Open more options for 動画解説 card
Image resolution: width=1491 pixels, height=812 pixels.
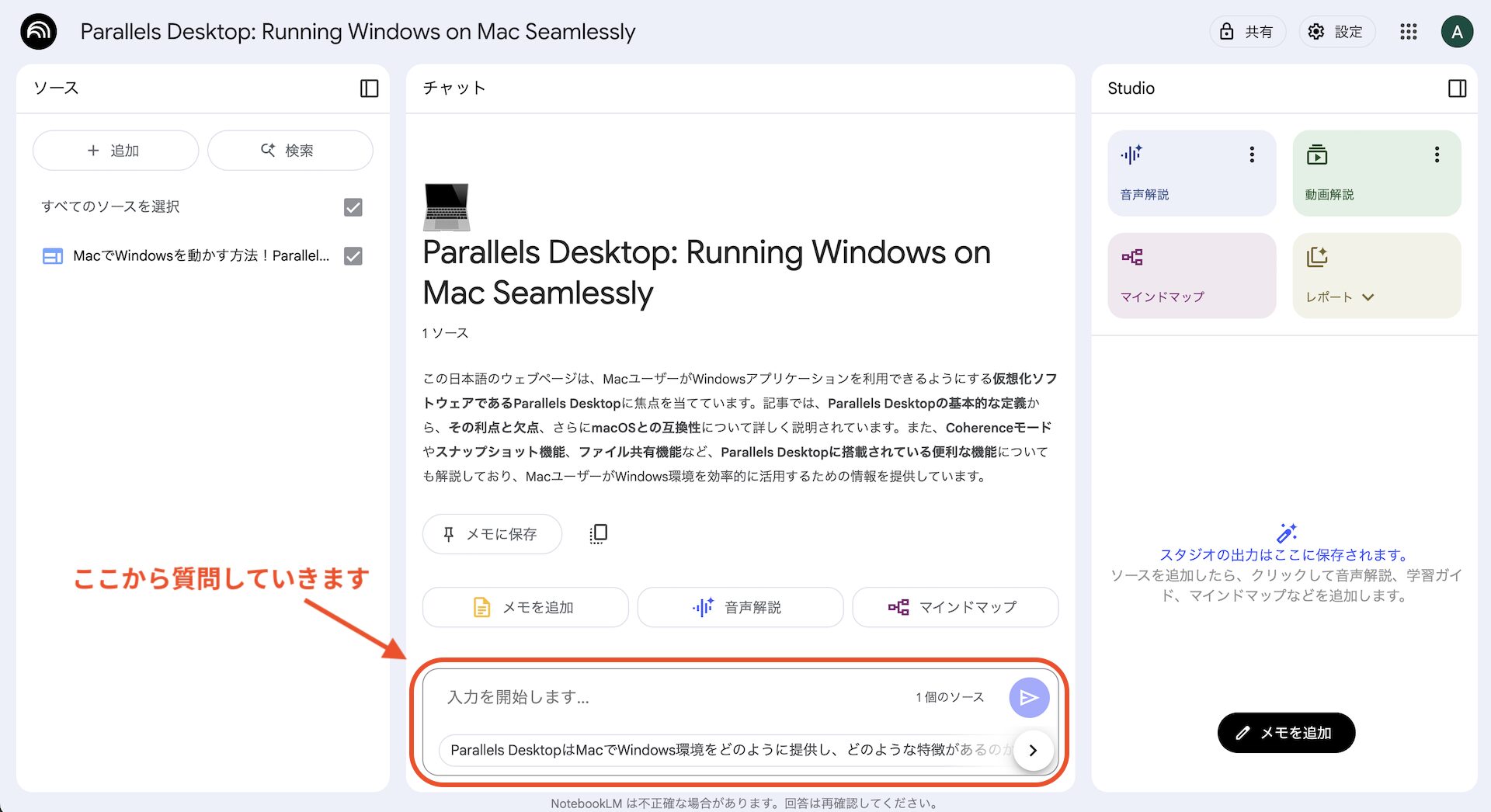pos(1437,154)
